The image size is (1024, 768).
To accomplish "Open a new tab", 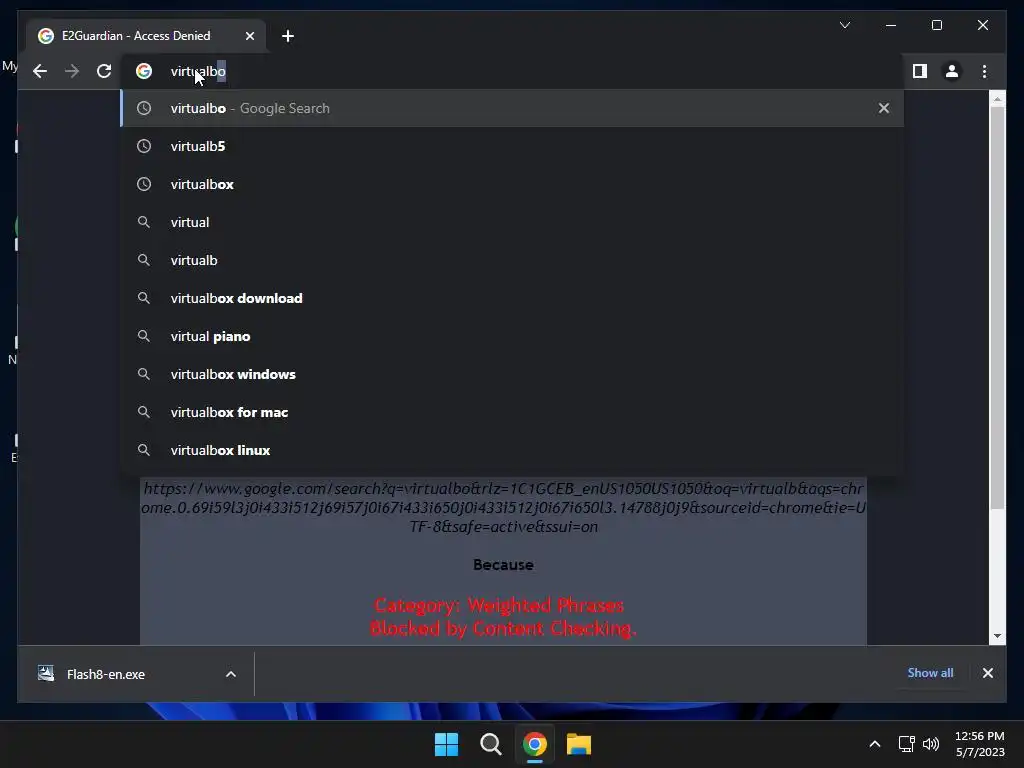I will (288, 36).
